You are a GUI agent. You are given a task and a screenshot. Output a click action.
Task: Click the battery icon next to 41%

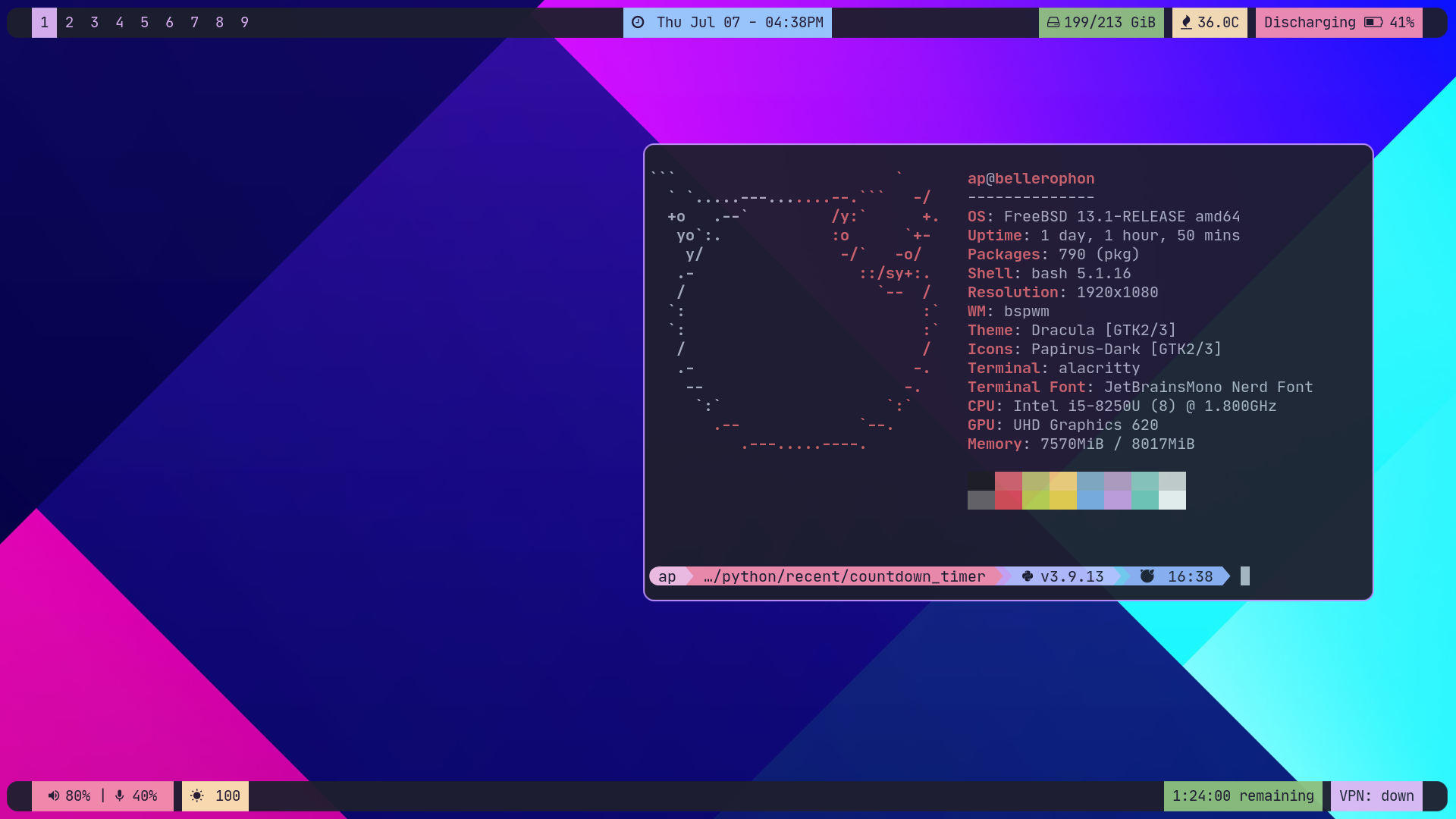pos(1373,23)
